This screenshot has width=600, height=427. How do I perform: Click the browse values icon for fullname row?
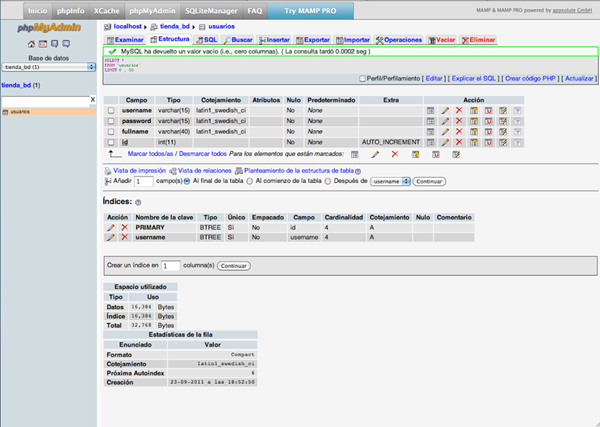pos(430,132)
